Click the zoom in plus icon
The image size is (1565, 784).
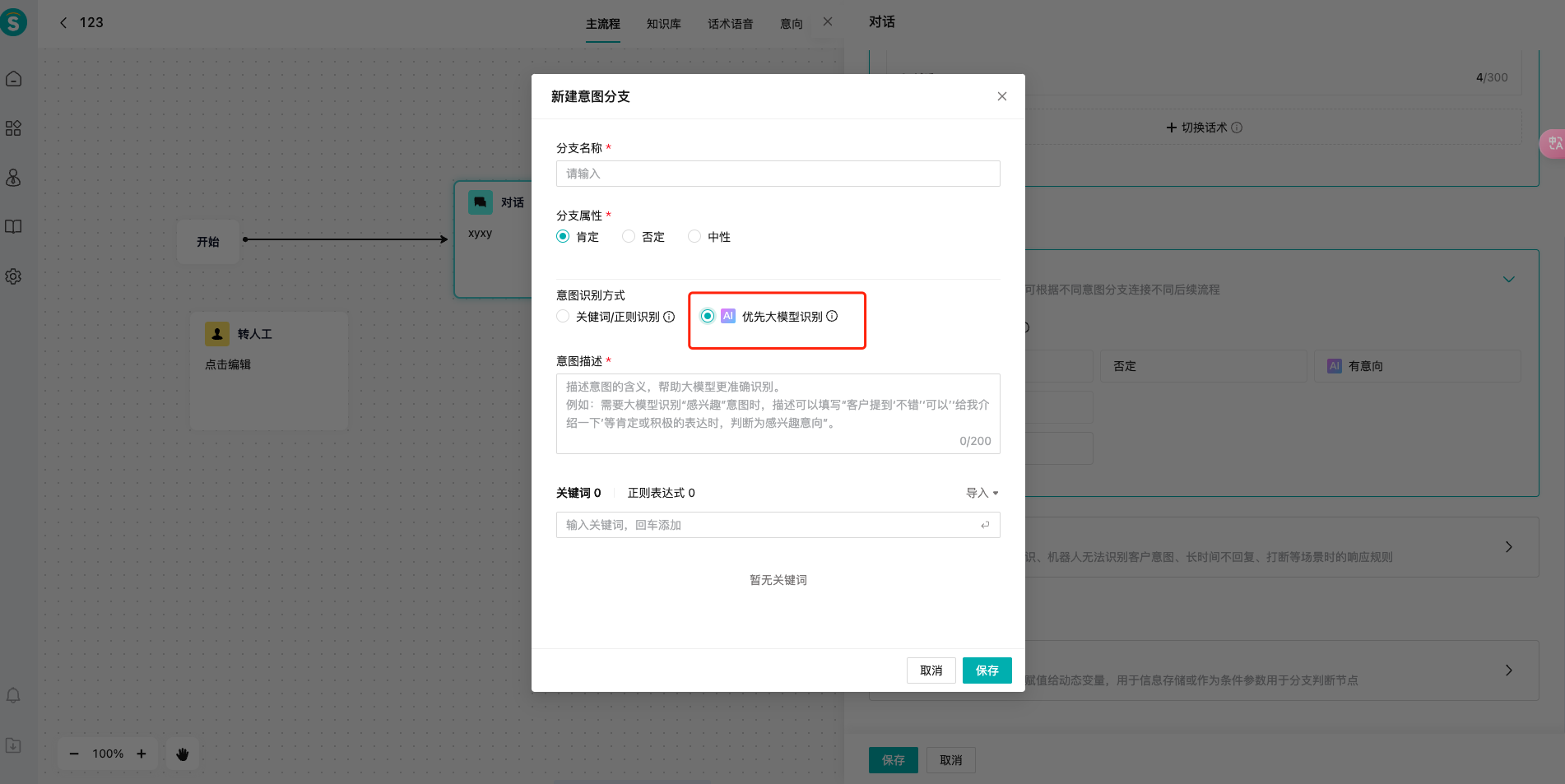click(142, 754)
